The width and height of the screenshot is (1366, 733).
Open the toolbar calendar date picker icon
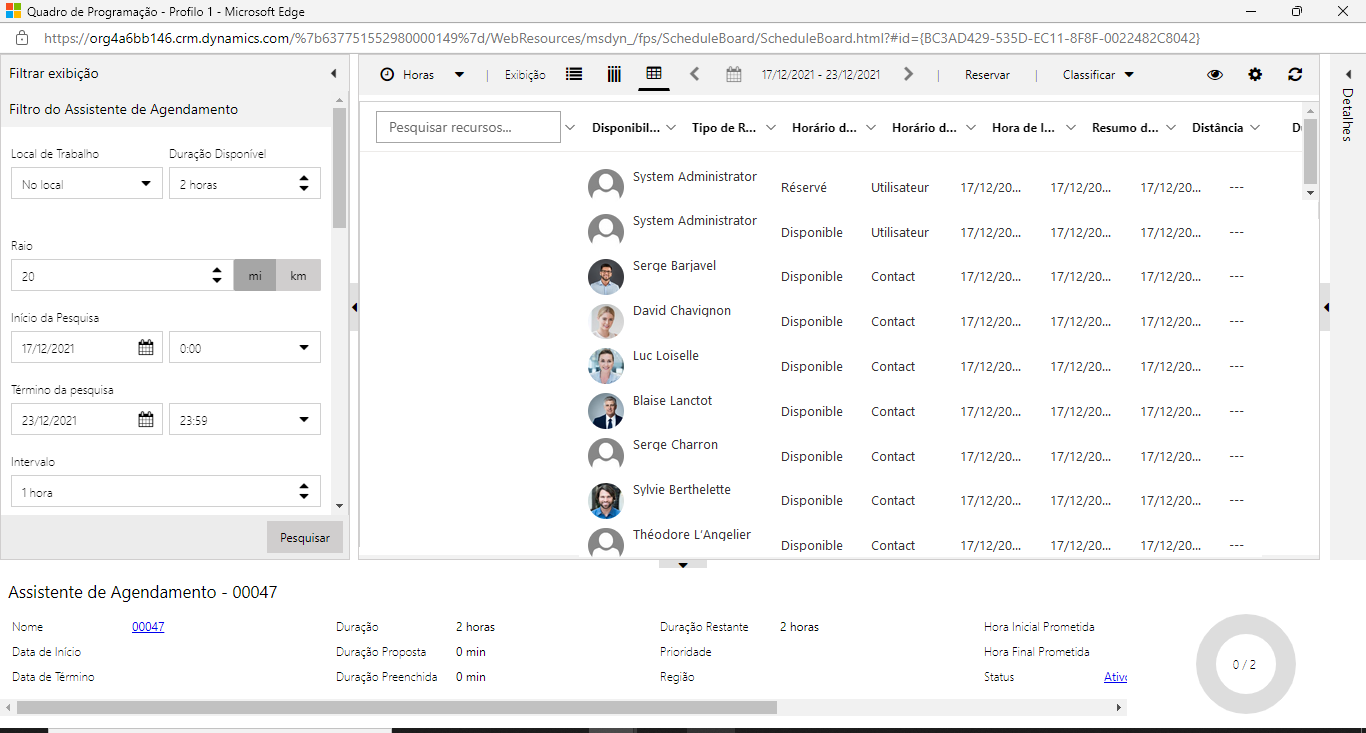pyautogui.click(x=734, y=75)
